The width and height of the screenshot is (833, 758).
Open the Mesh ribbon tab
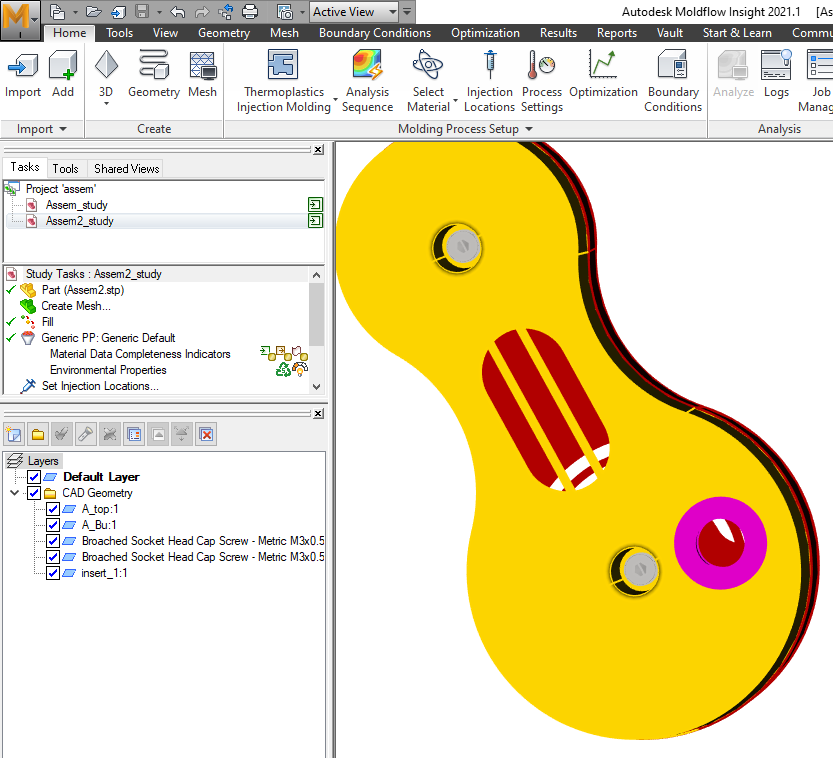pos(284,33)
